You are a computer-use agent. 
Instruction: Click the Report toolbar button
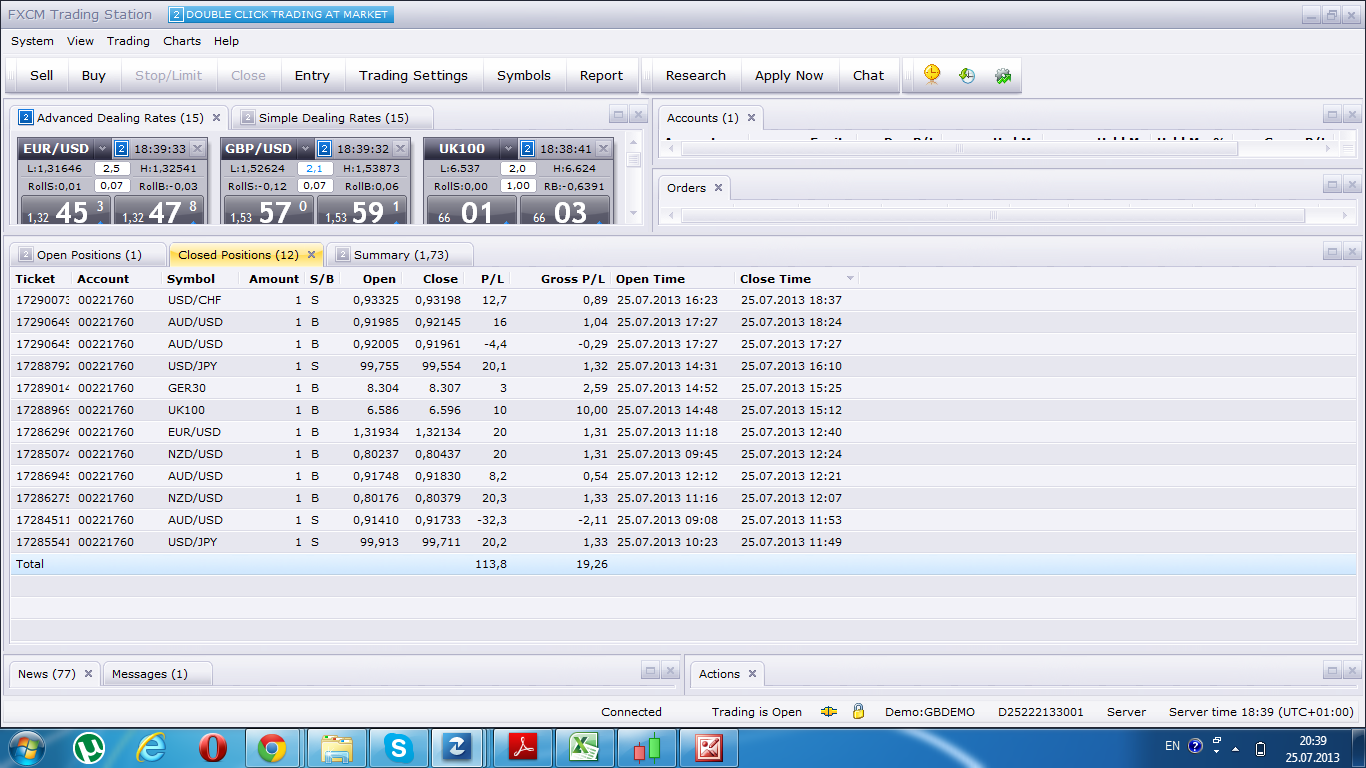point(601,75)
